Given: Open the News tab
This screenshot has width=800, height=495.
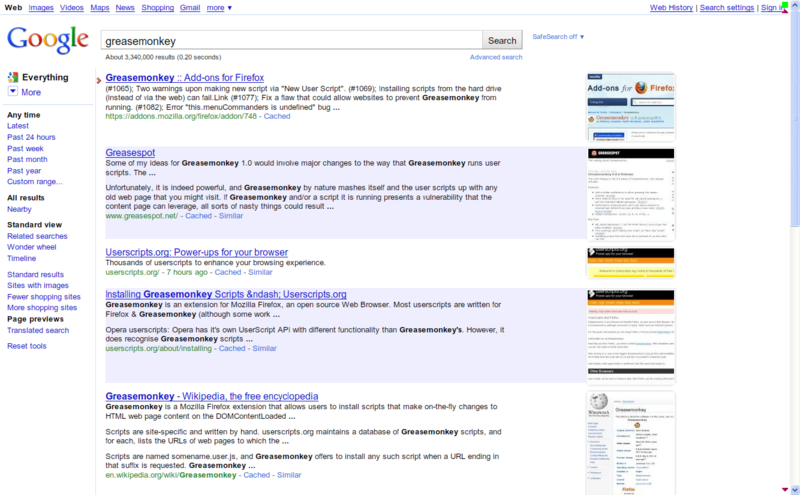Looking at the screenshot, I should click(125, 8).
